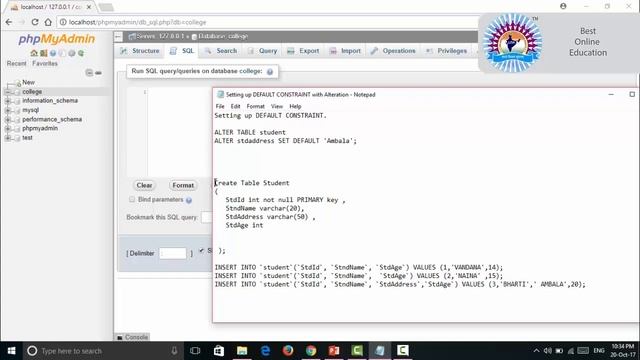Open Notepad Help menu

click(x=295, y=107)
